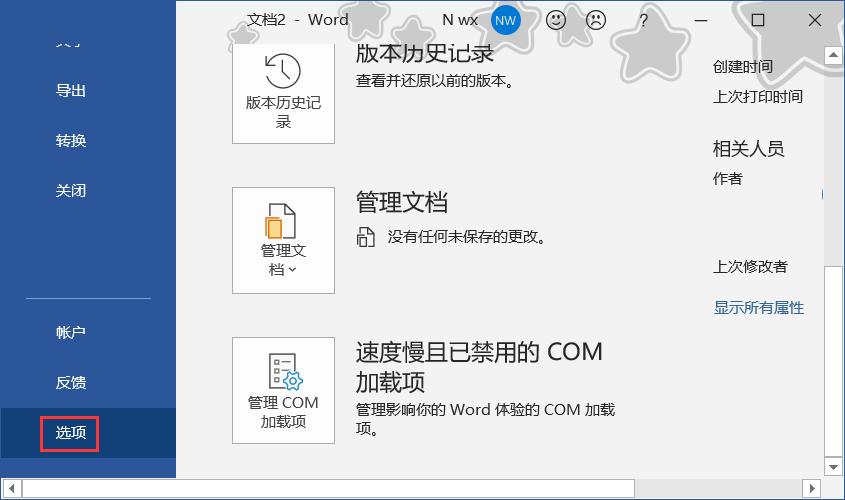Click the N wx account name
Viewport: 845px width, 500px height.
460,20
